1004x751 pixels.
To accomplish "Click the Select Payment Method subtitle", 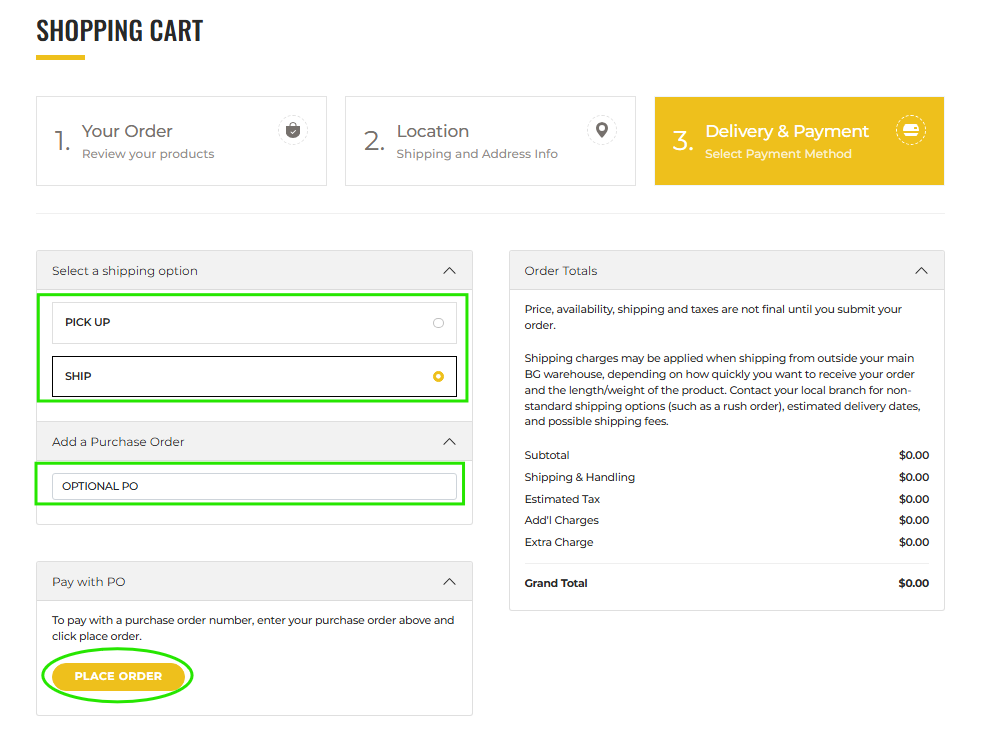I will [778, 154].
